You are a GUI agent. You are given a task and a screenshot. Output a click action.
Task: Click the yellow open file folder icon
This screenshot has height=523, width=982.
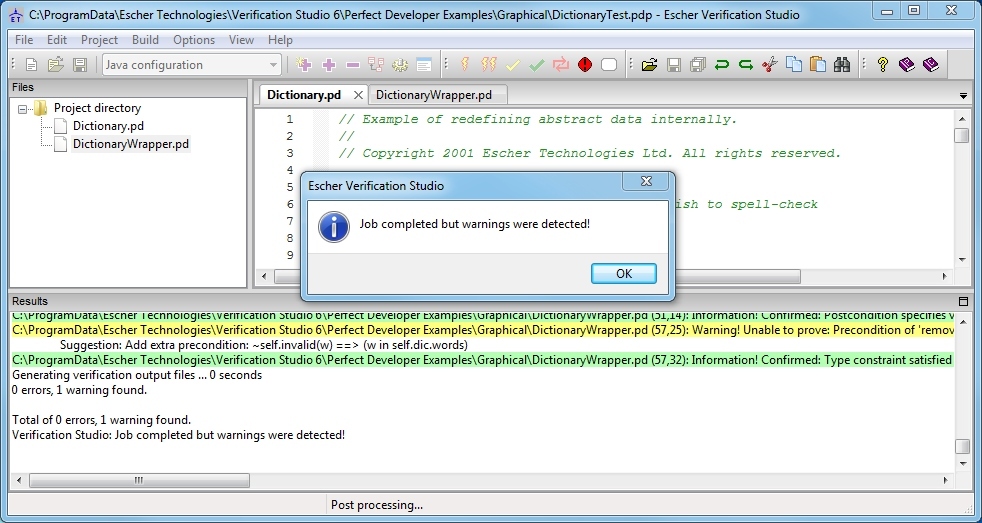click(649, 65)
